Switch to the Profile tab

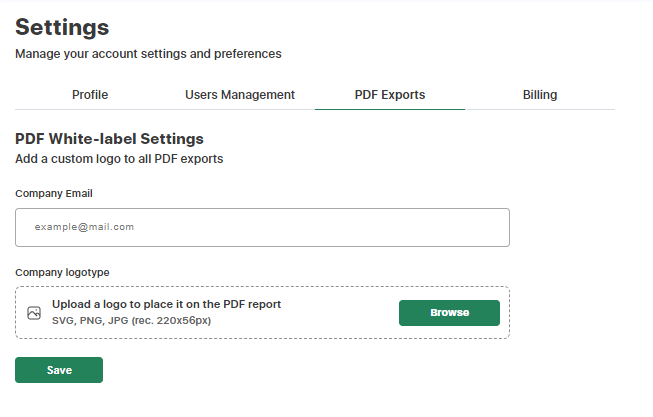pos(90,95)
